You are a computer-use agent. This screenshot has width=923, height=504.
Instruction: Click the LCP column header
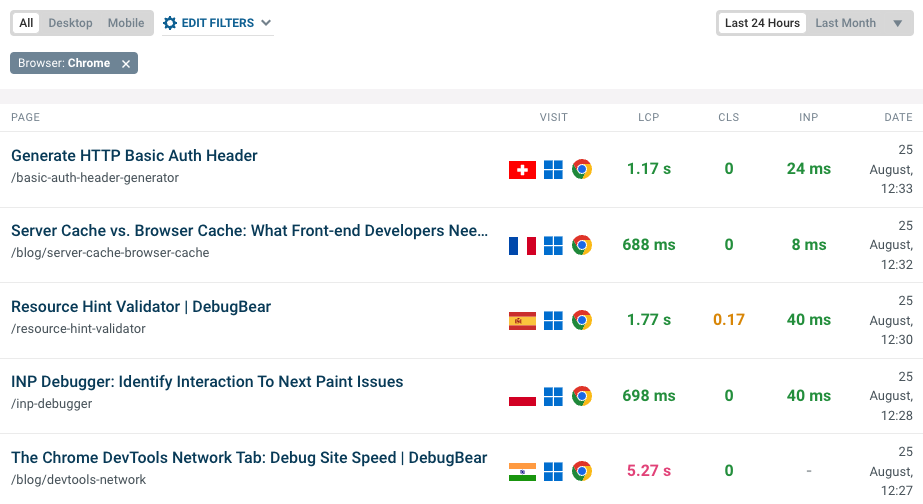pyautogui.click(x=649, y=117)
